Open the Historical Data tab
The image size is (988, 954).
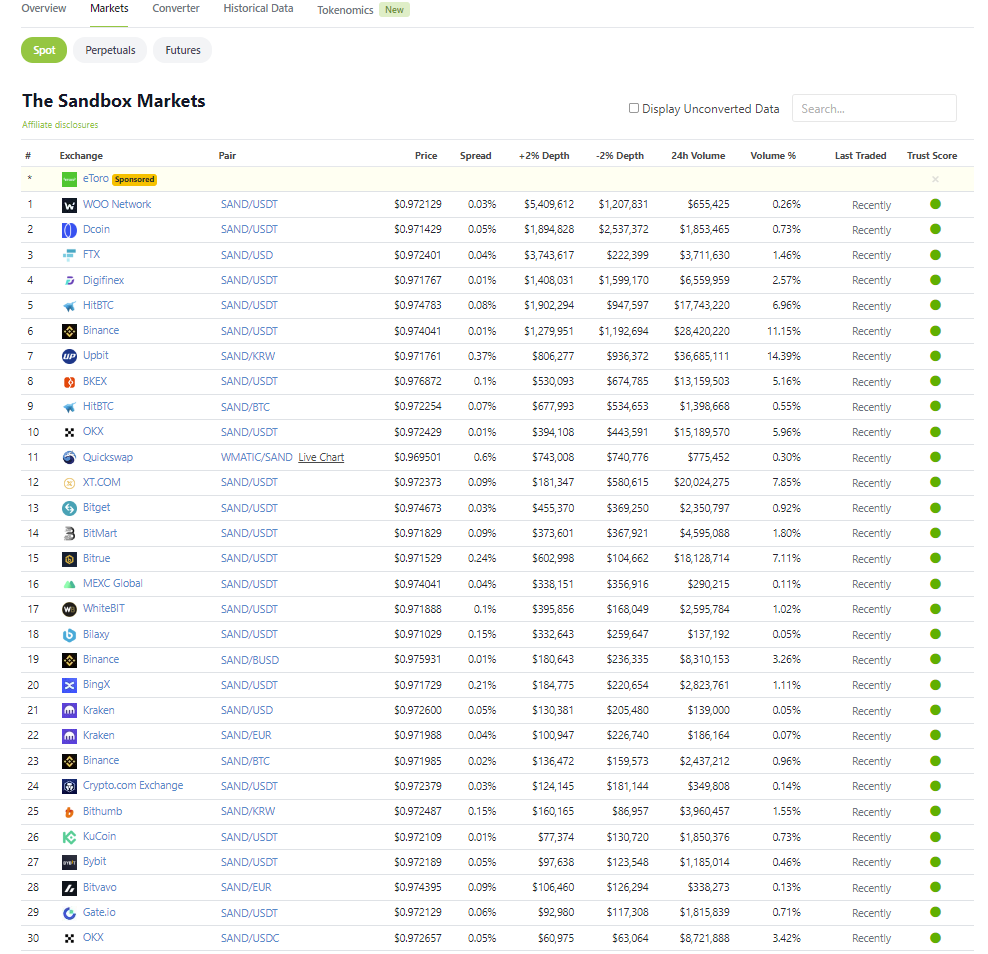click(258, 9)
